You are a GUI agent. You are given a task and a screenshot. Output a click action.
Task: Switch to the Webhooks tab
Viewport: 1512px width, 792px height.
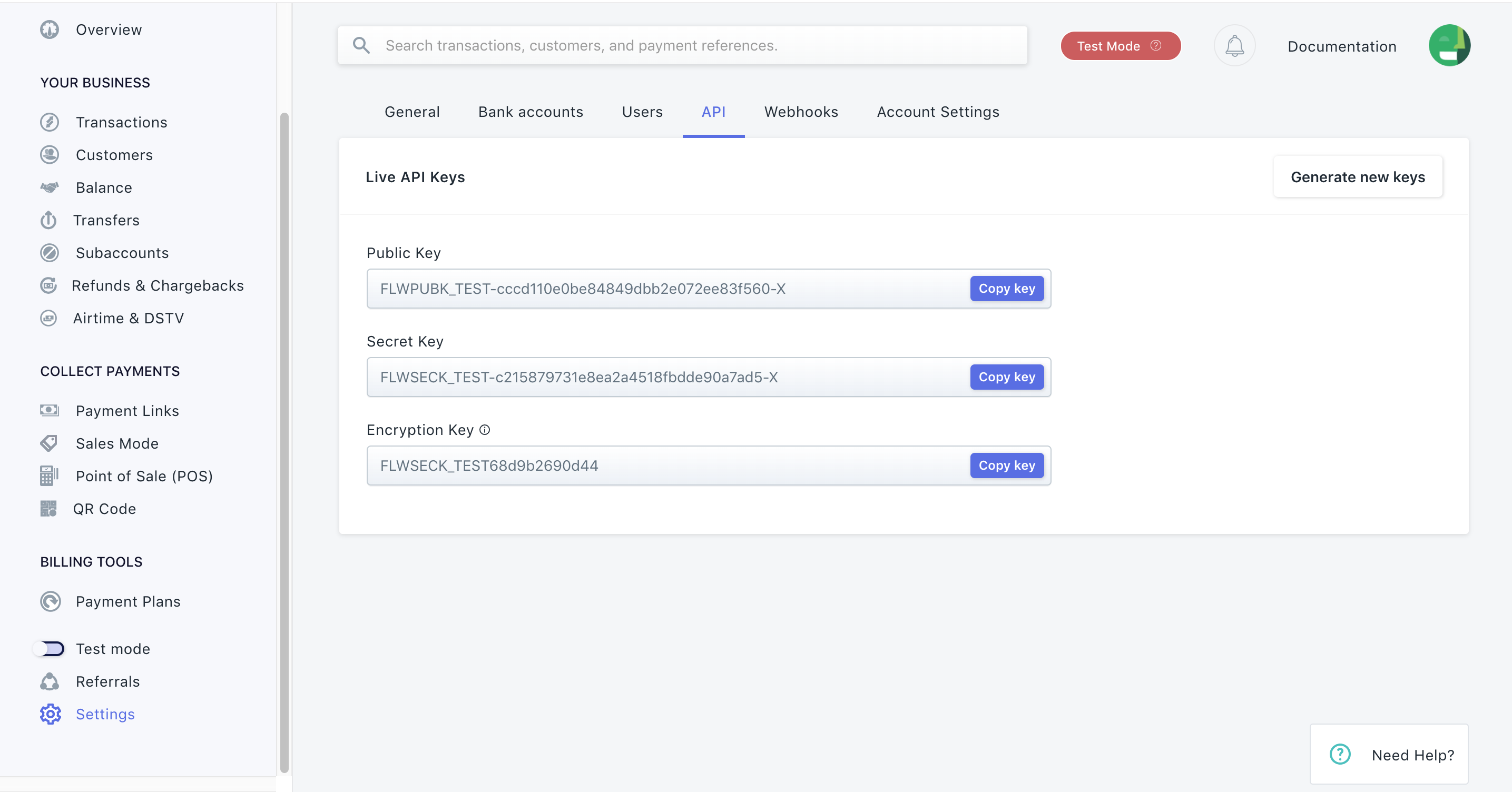[x=801, y=112]
